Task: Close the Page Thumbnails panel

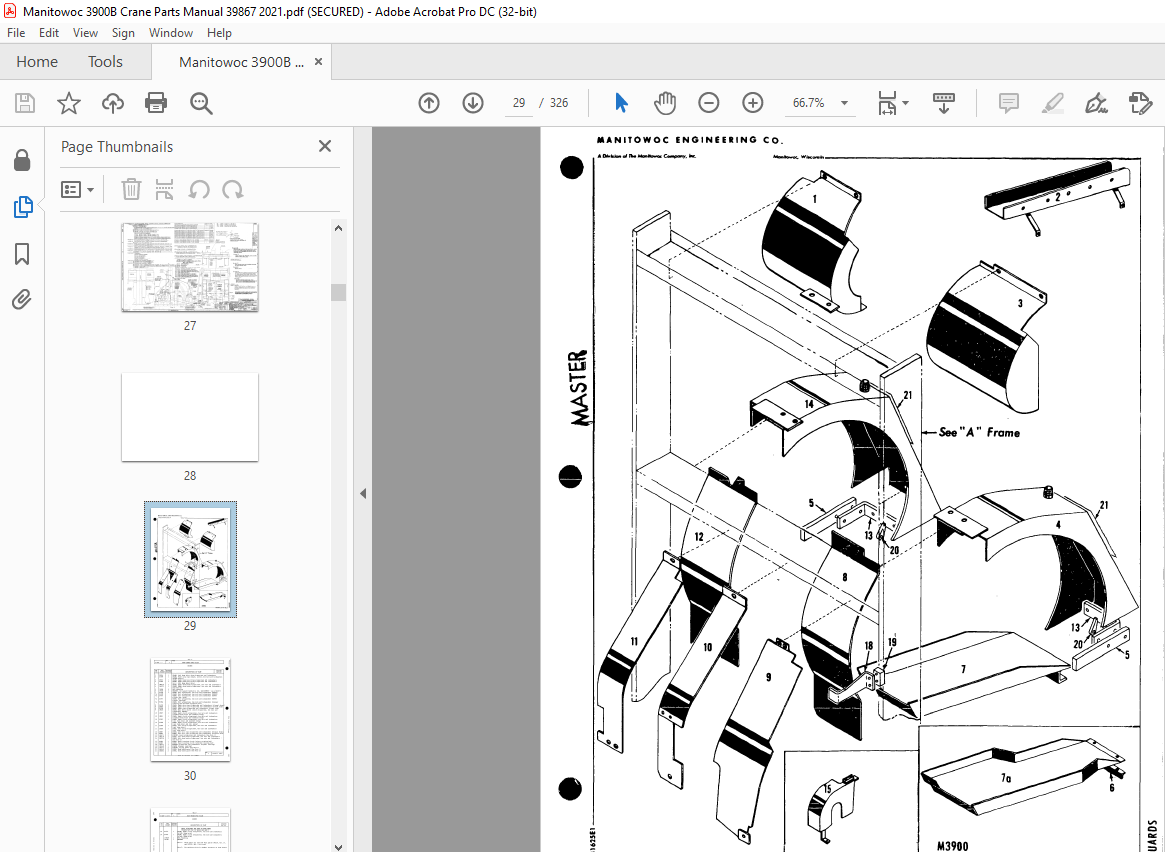Action: (325, 146)
